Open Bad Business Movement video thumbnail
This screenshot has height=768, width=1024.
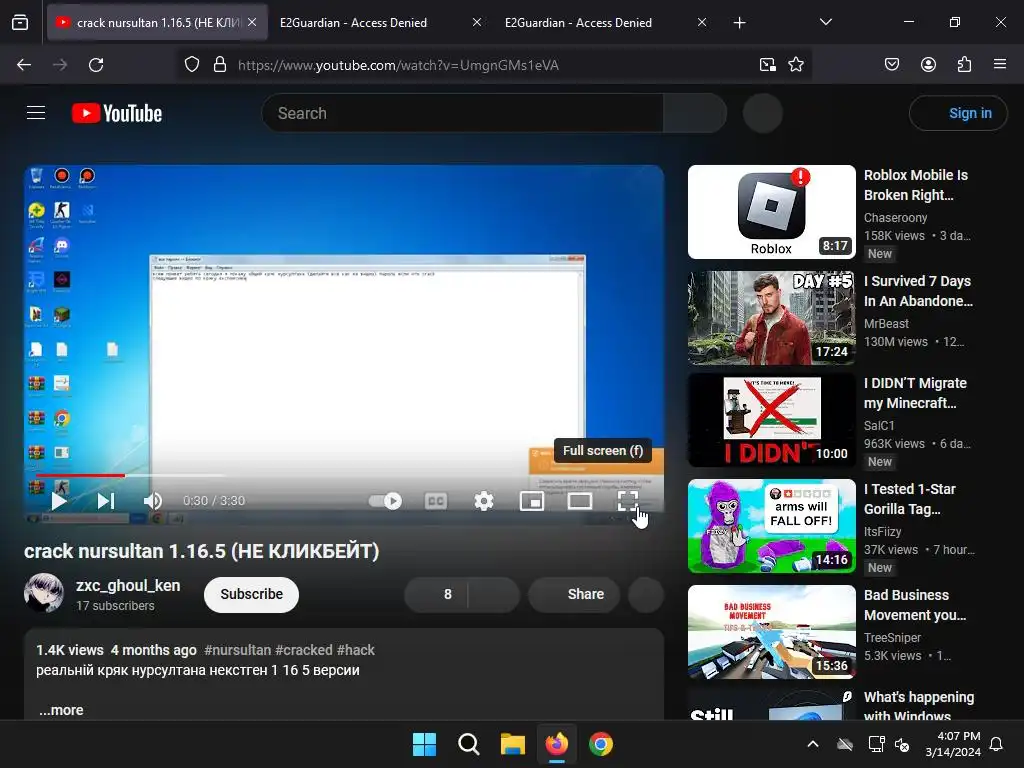[771, 632]
